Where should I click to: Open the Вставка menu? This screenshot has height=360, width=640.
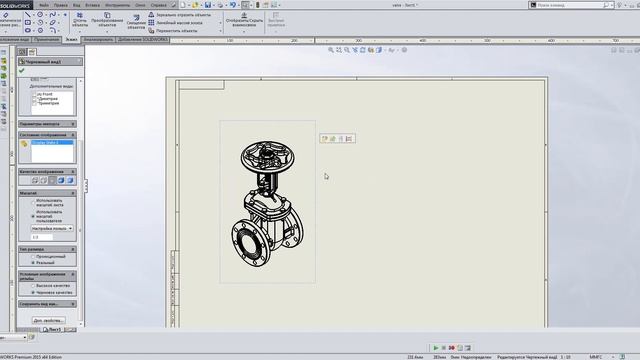[x=93, y=5]
